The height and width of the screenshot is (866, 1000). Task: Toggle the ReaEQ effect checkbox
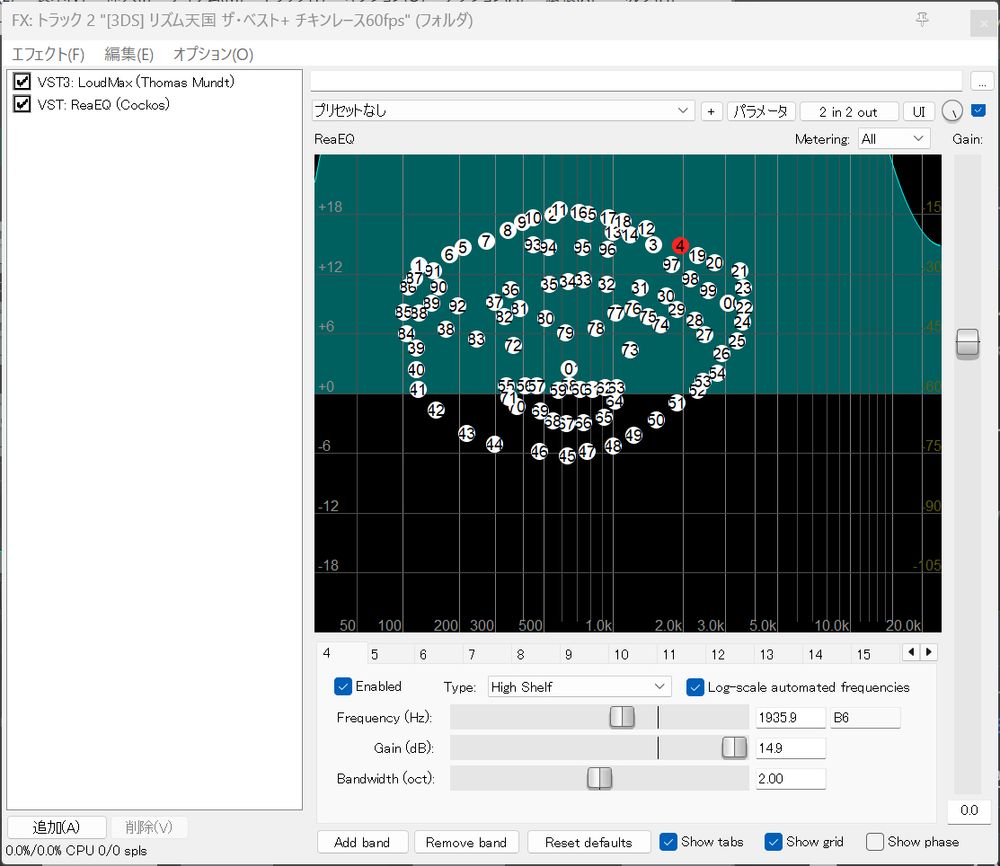(x=22, y=104)
